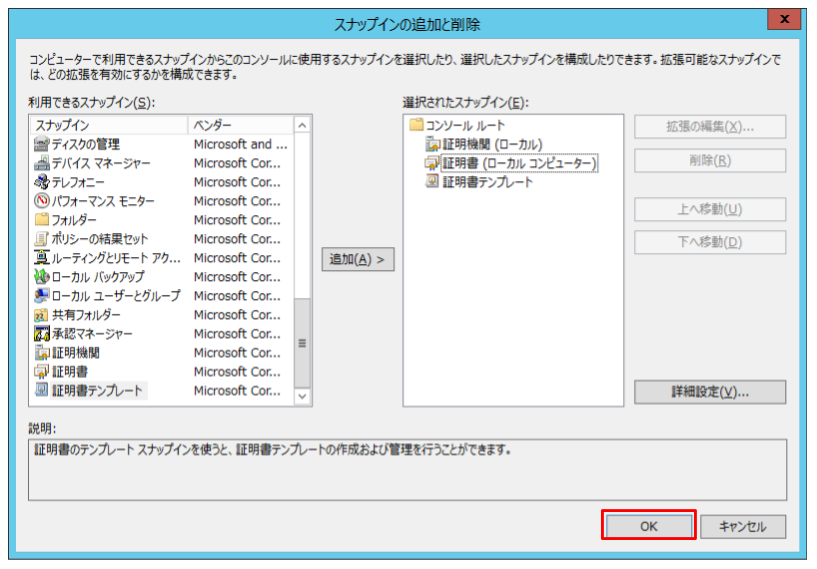This screenshot has height=569, width=817.
Task: Click the 証明書 icon in available snap-ins
Action: click(42, 372)
